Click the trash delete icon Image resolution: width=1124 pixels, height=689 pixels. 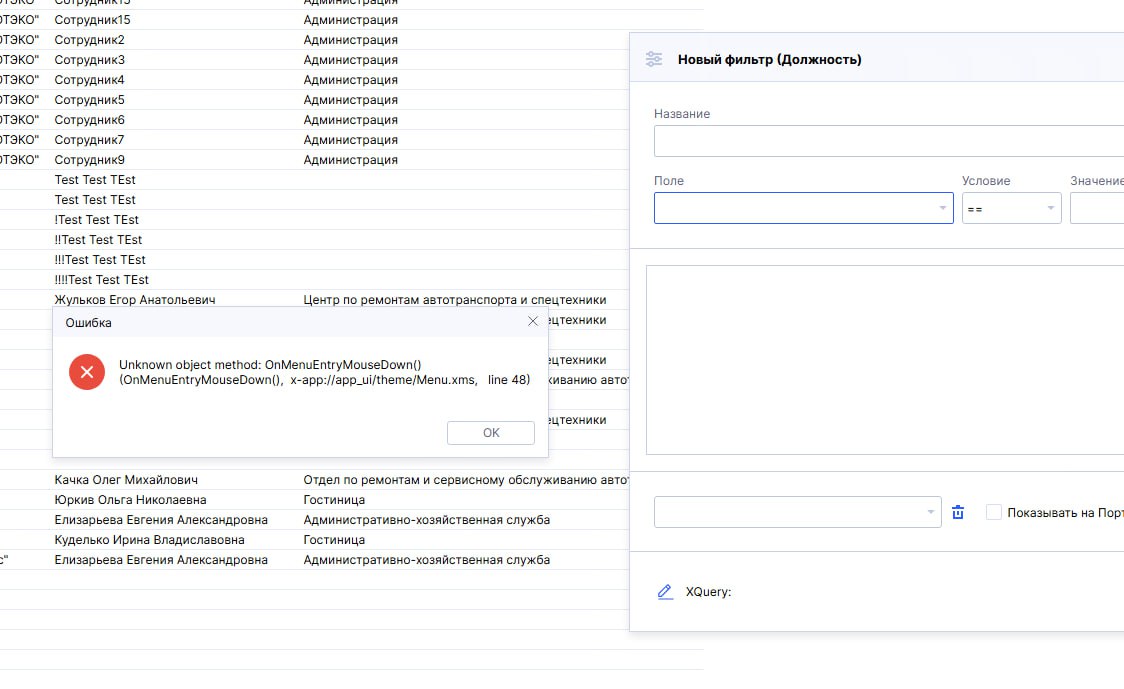tap(958, 512)
